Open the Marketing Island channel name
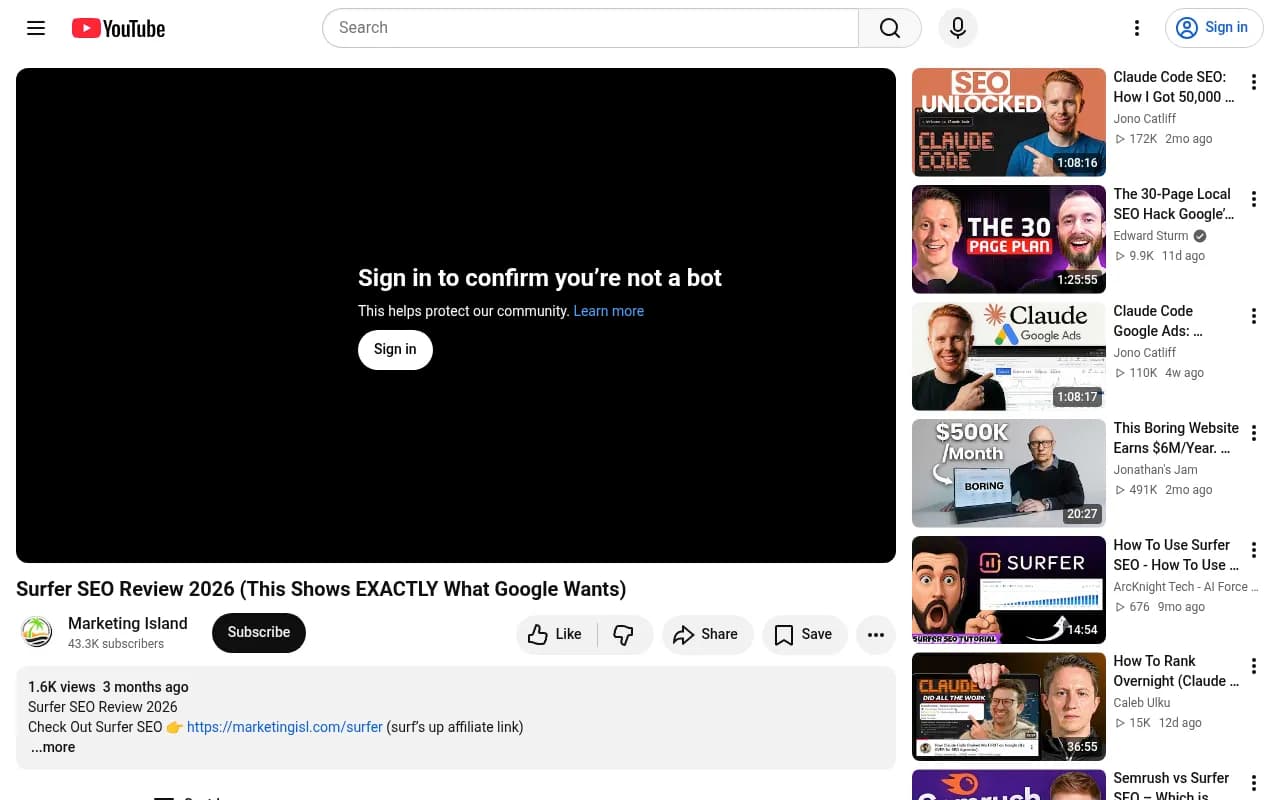Screen dimensions: 1280x800 click(x=128, y=623)
